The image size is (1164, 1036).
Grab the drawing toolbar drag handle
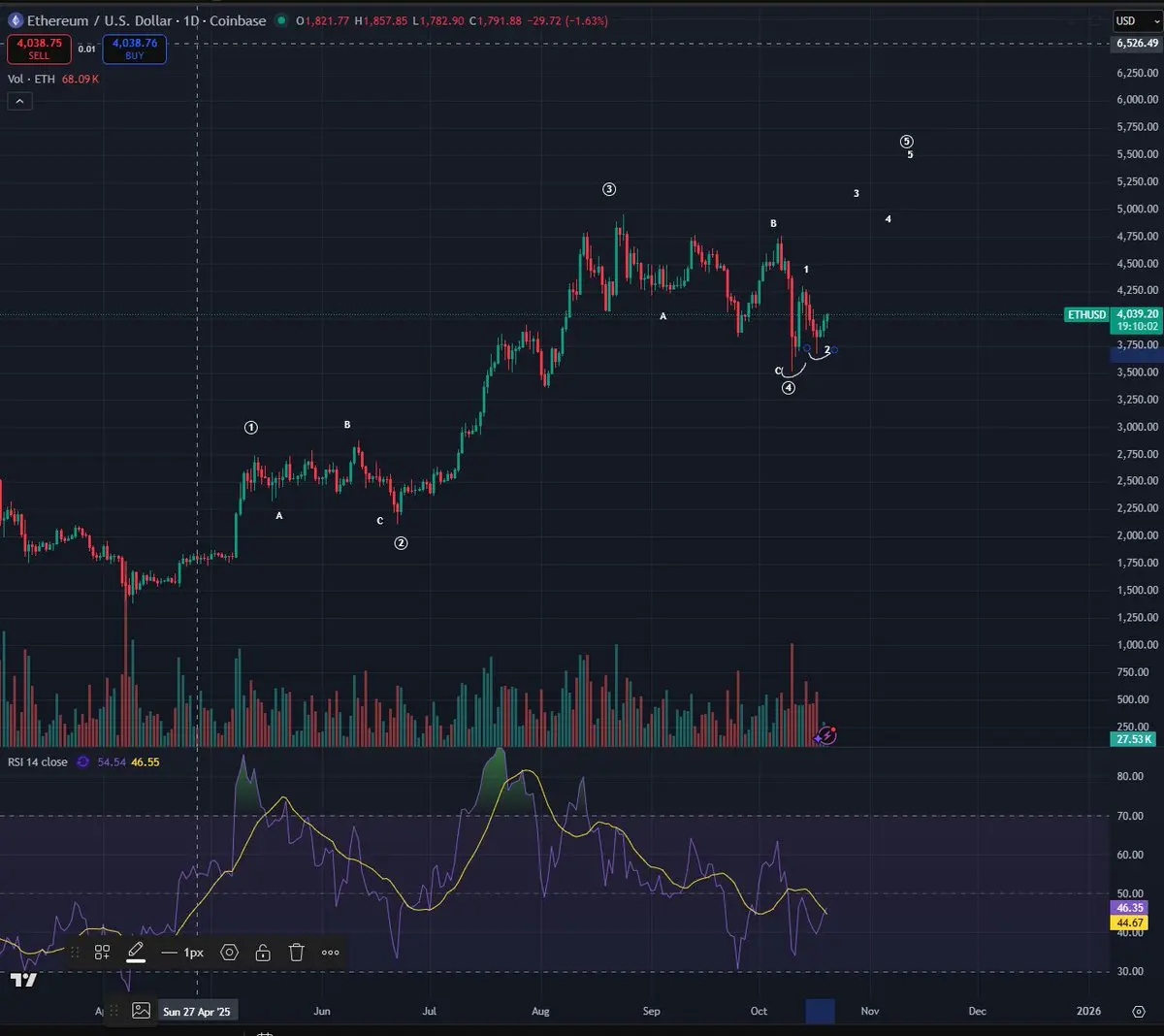point(76,953)
